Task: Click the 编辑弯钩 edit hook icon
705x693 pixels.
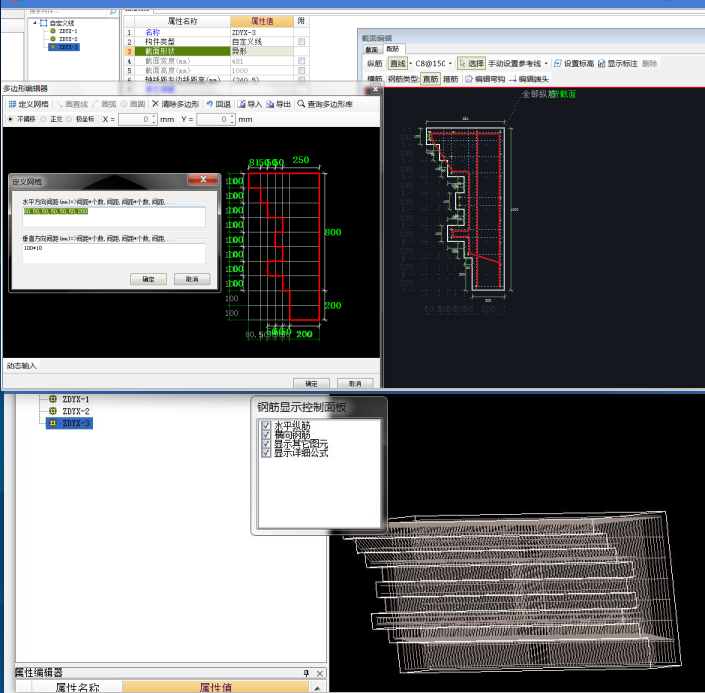Action: 469,79
